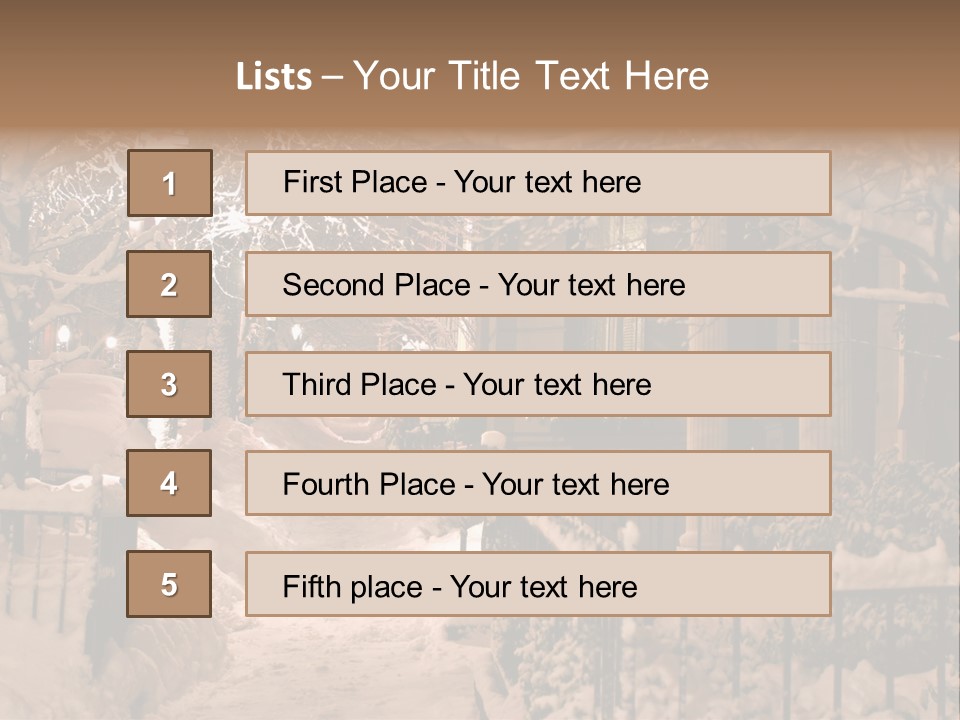Screen dimensions: 960x720
Task: Click 'Your Title Text Here' in the heading
Action: point(531,76)
